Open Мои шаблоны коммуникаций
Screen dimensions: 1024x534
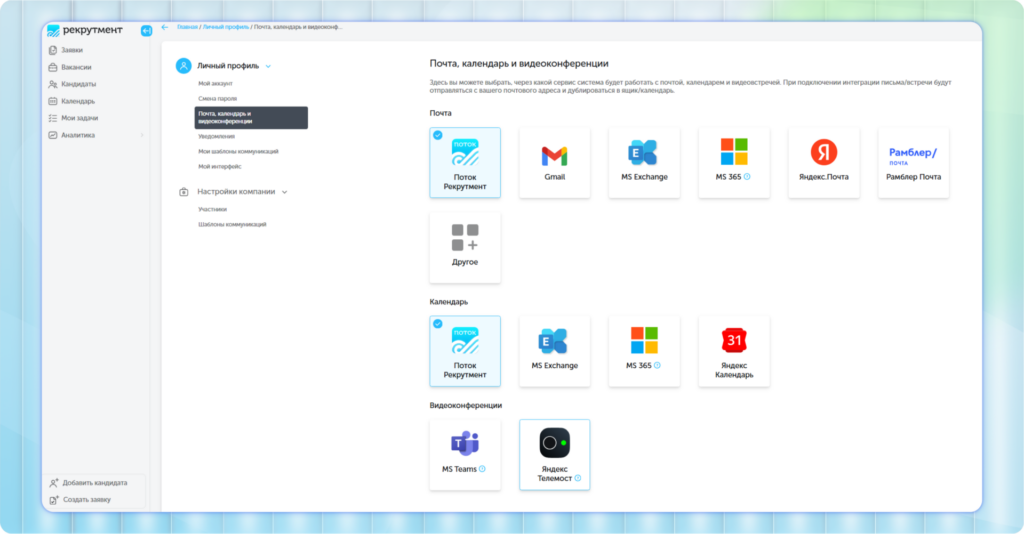238,151
